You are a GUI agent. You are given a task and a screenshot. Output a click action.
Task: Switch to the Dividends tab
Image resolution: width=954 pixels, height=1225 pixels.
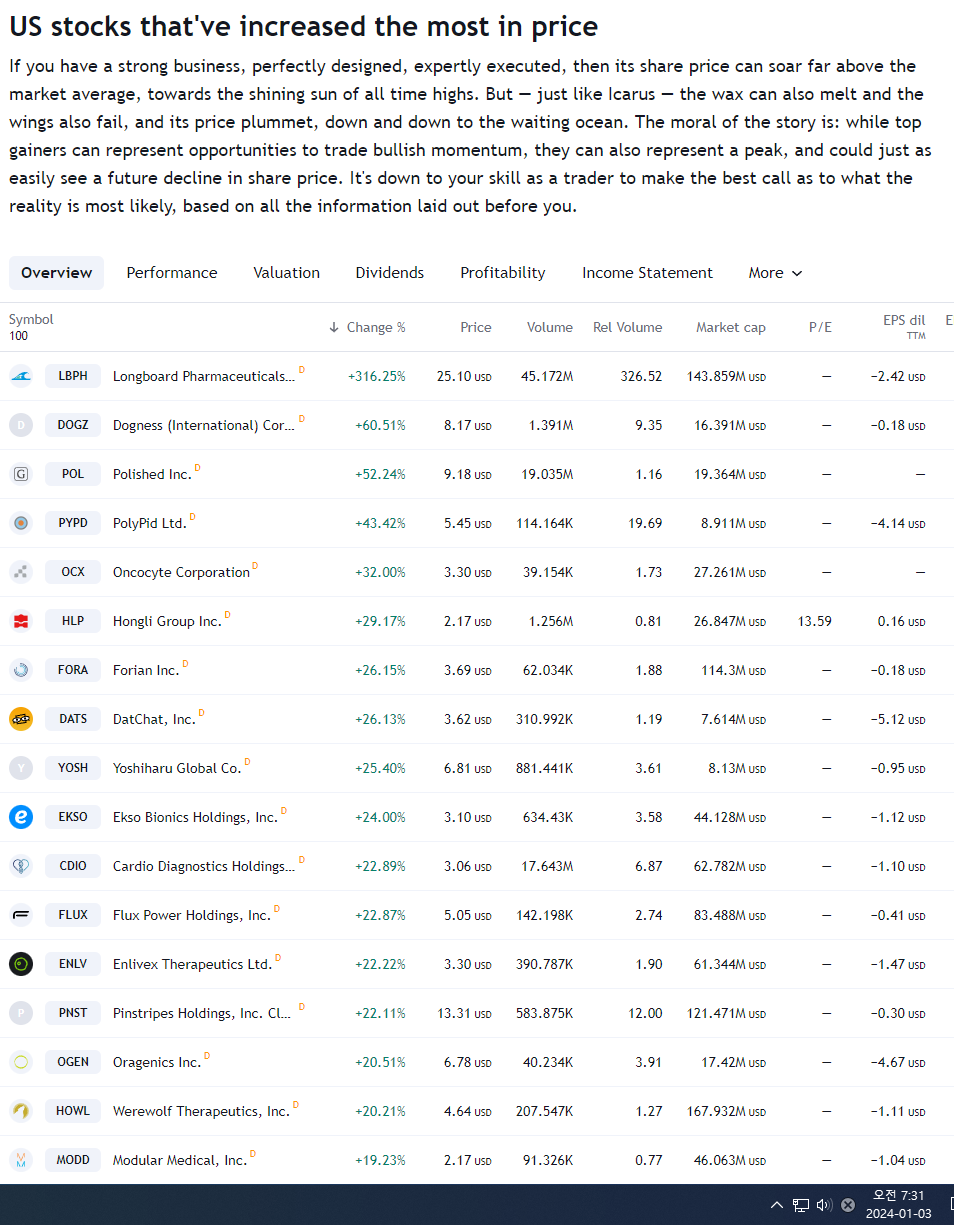click(390, 273)
